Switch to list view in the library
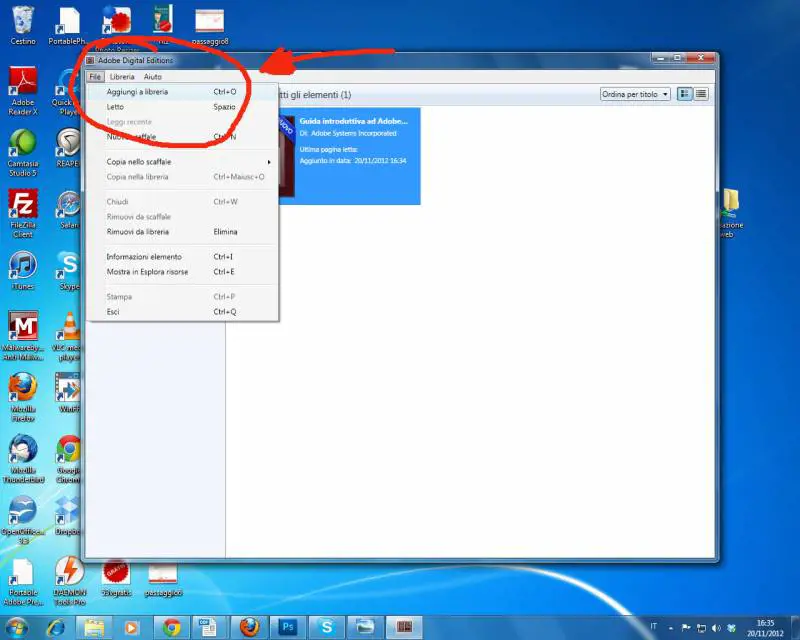The width and height of the screenshot is (800, 640). pos(701,94)
